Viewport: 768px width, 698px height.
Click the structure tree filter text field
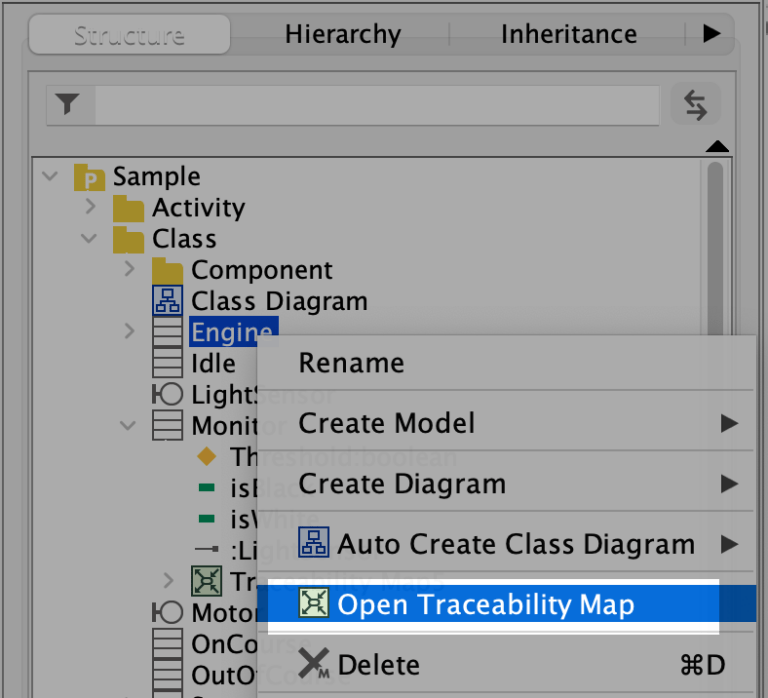[x=375, y=105]
